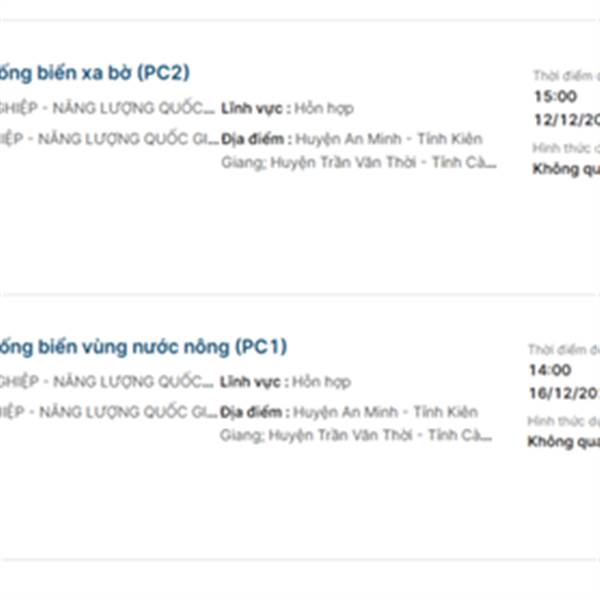Screen dimensions: 600x600
Task: Click 'Lĩnh vực: Hỗn hợp' in PC1 card
Action: click(x=285, y=382)
